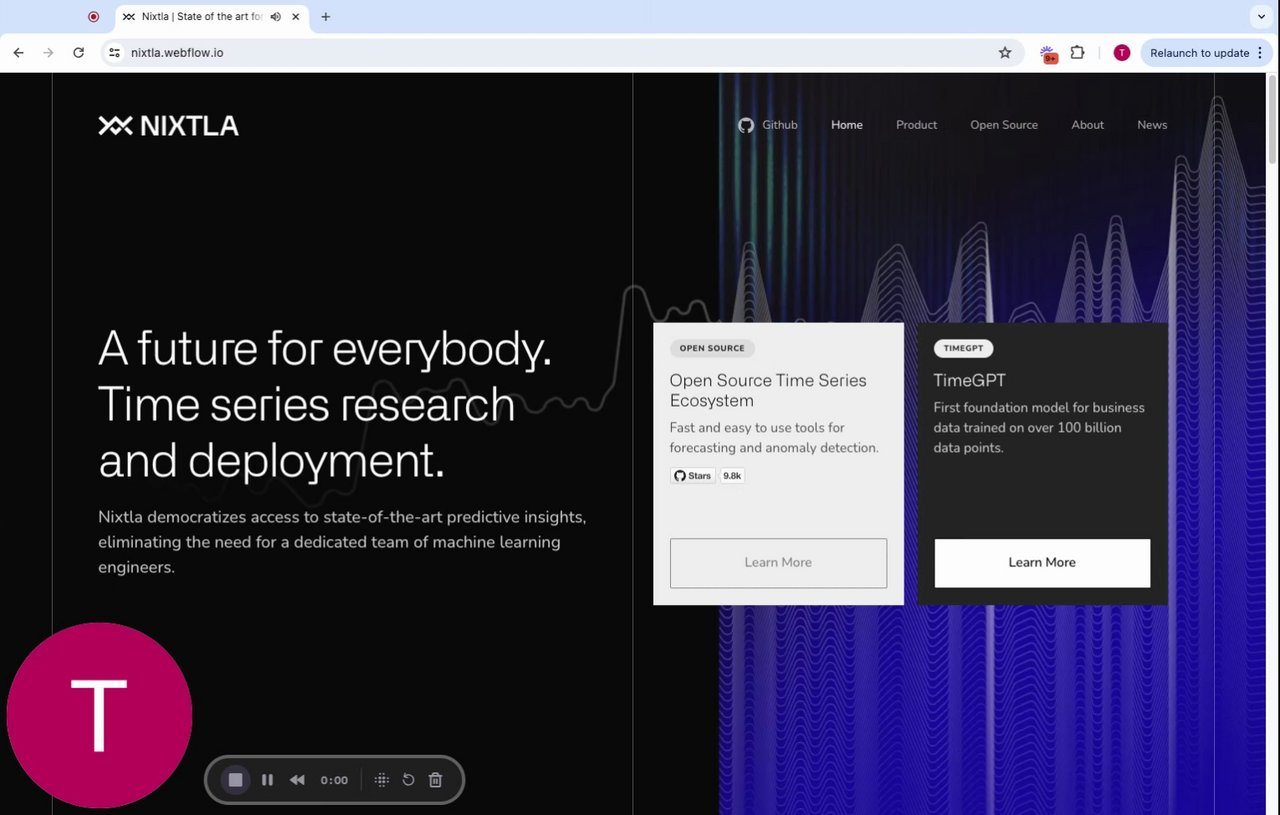Go to the About page
Viewport: 1280px width, 815px height.
pos(1088,125)
